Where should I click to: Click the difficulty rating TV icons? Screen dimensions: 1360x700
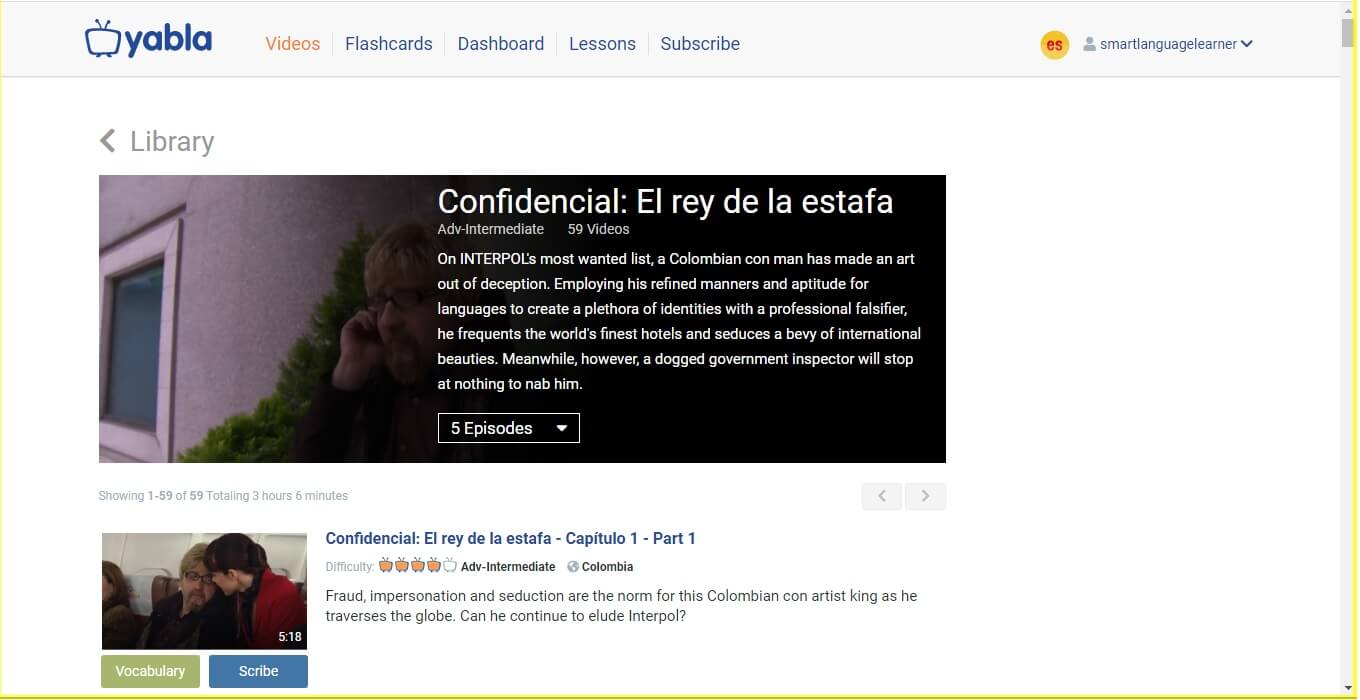click(x=417, y=566)
